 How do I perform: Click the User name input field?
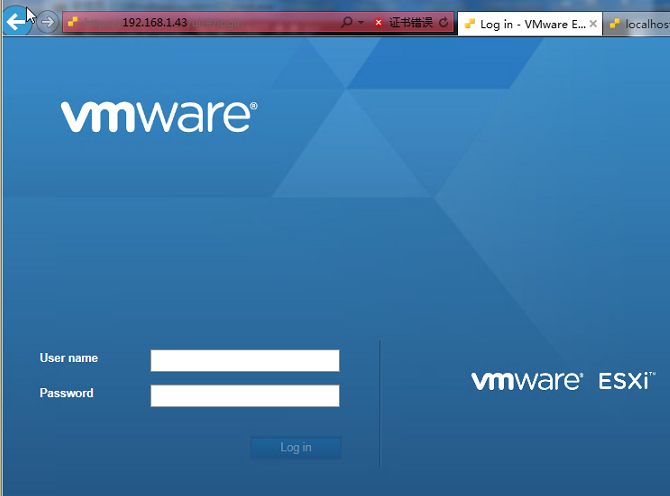pos(245,361)
